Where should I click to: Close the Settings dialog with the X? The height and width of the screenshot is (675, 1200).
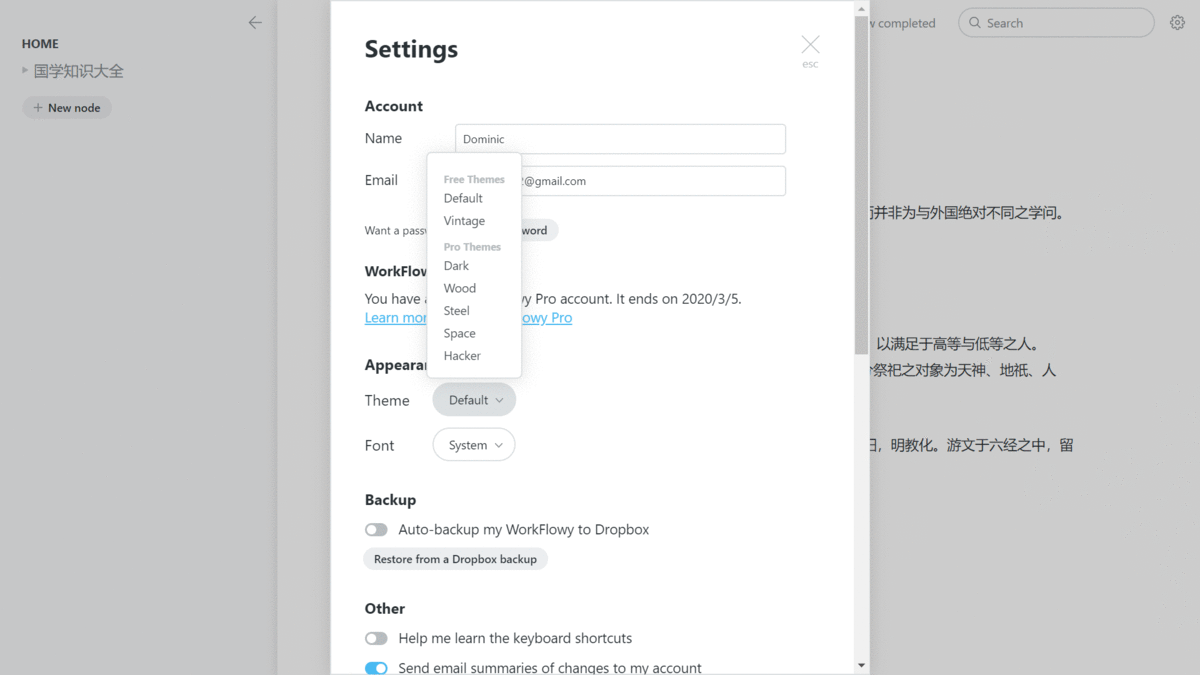coord(809,45)
